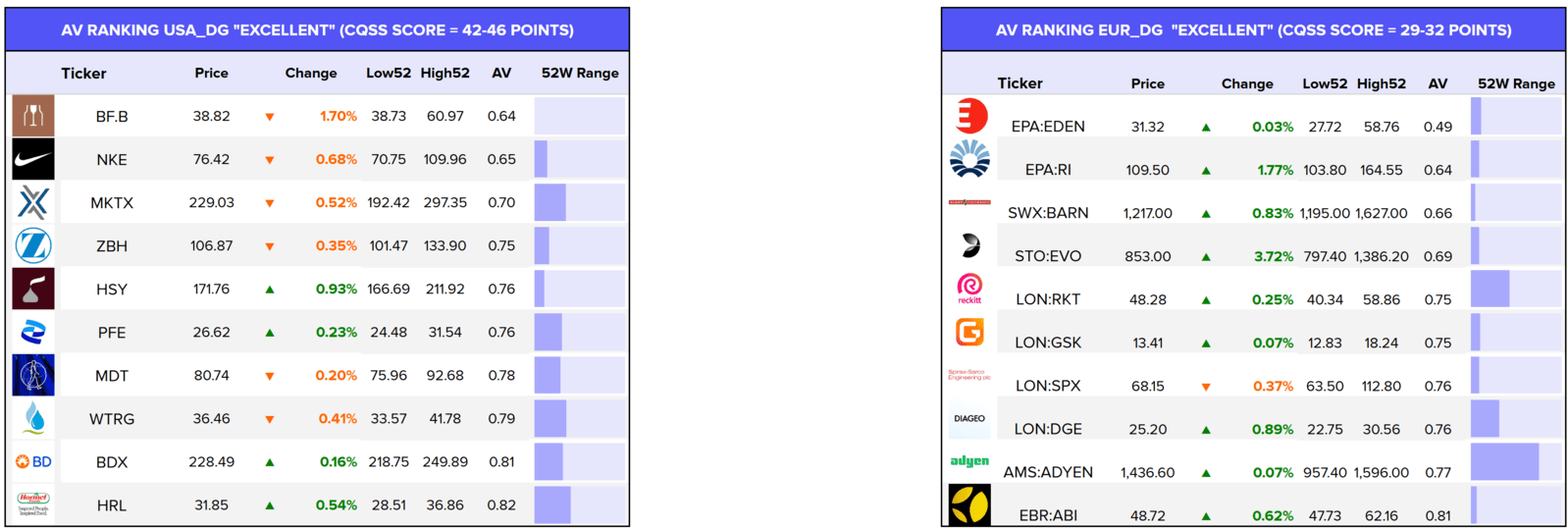Screen dimensions: 1568x529
Task: Click the green up arrow for STO:EVO
Action: coord(1206,257)
